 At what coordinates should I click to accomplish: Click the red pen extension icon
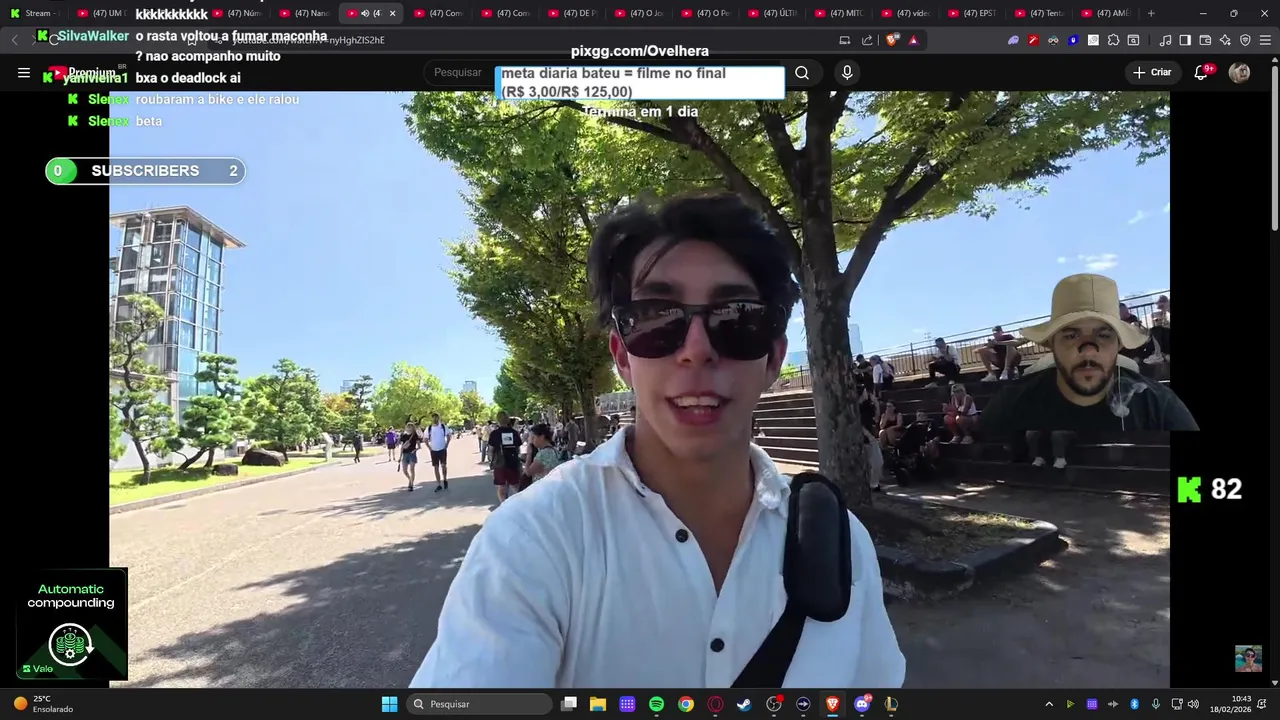[1033, 40]
